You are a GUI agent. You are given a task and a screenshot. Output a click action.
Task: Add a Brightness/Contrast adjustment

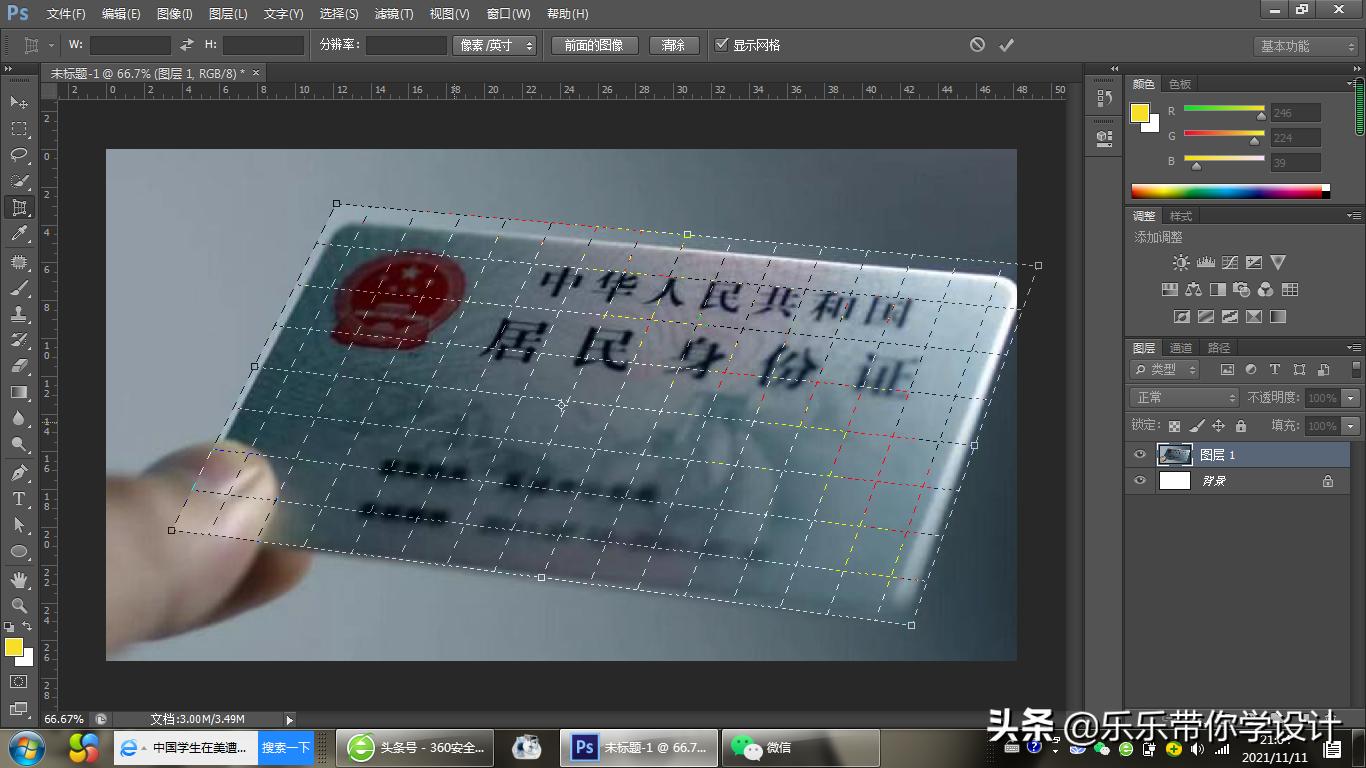1180,262
